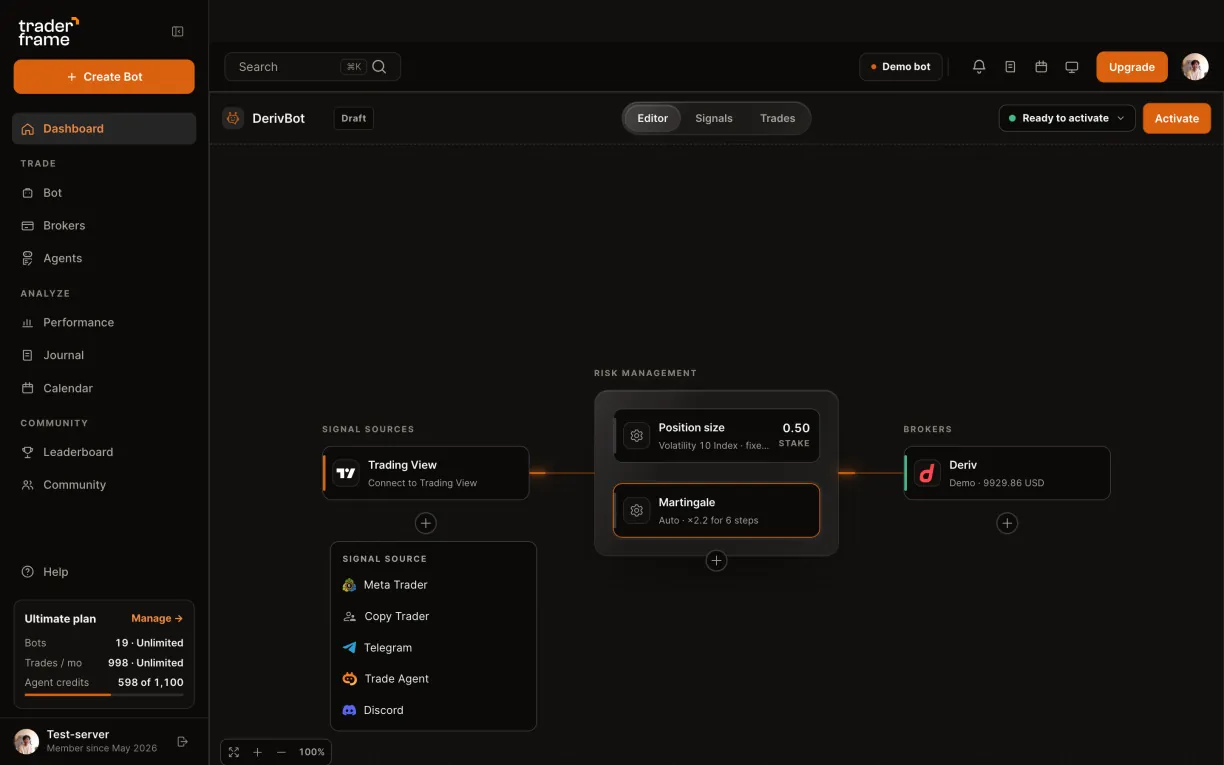Click fit-to-screen icon in zoom controls
Screen dimensions: 1224x765
pyautogui.click(x=234, y=752)
